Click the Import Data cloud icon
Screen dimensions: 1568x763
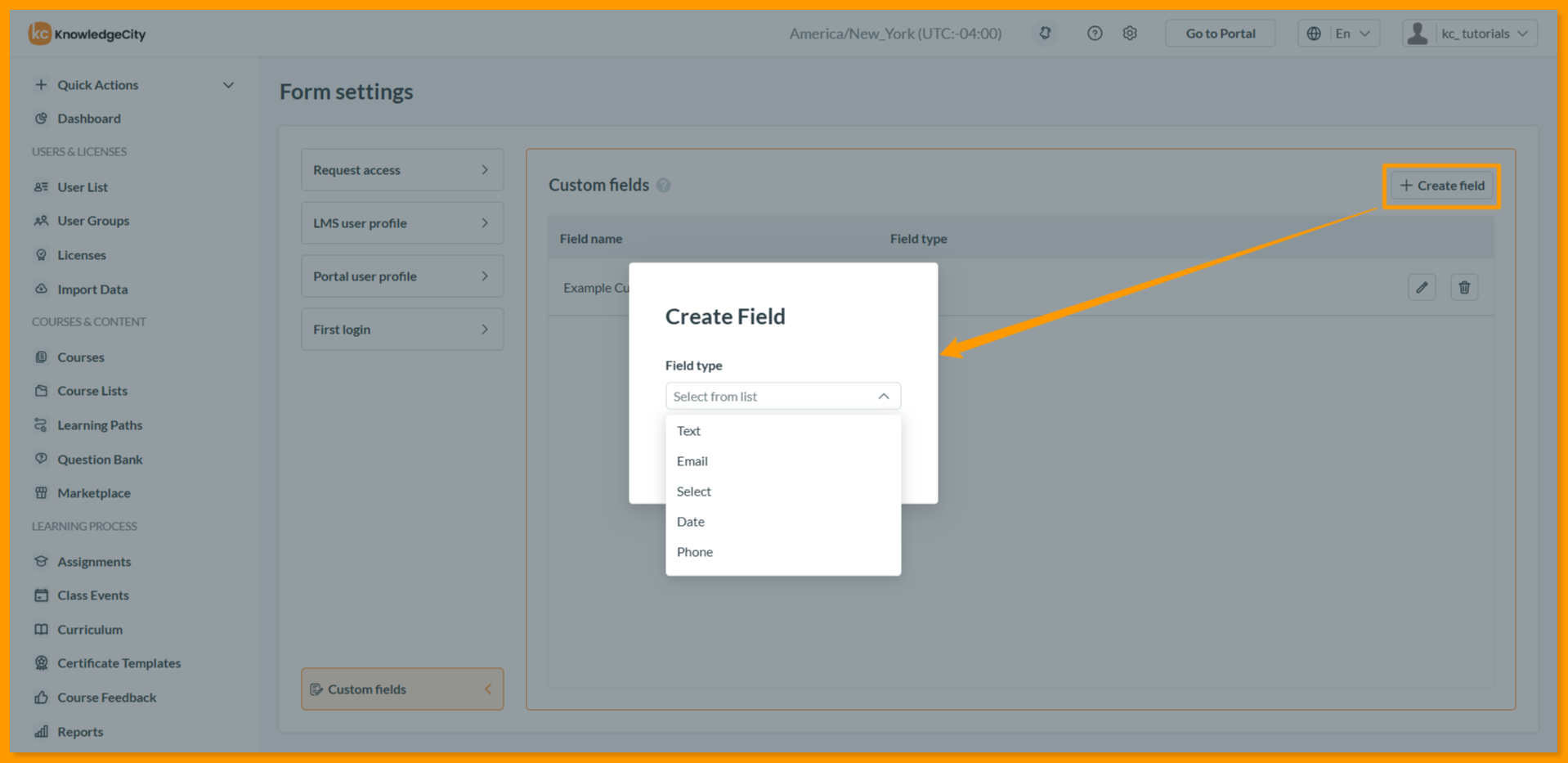(x=41, y=289)
